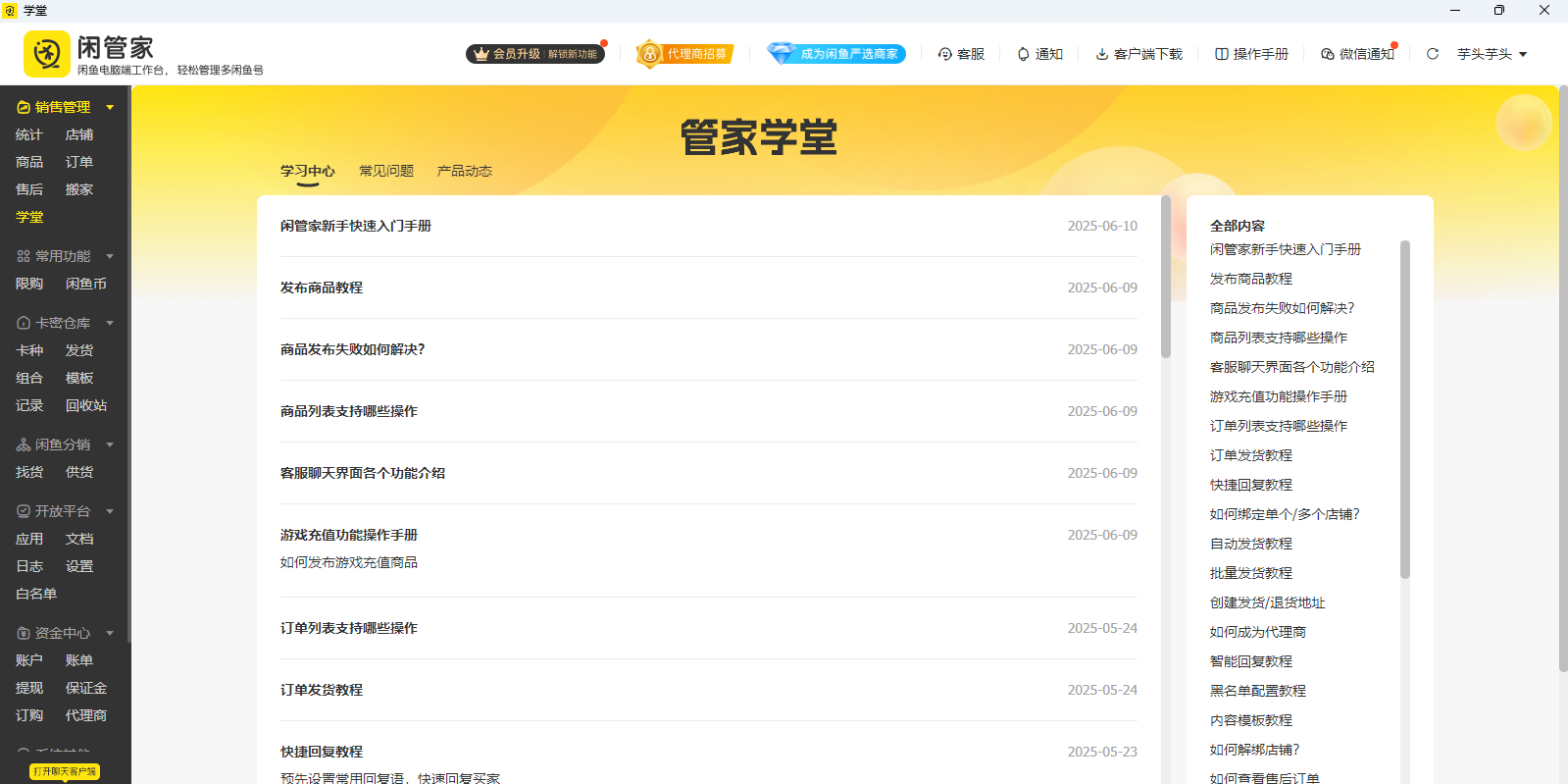Open 客服 headset icon
1568x784 pixels.
click(945, 54)
